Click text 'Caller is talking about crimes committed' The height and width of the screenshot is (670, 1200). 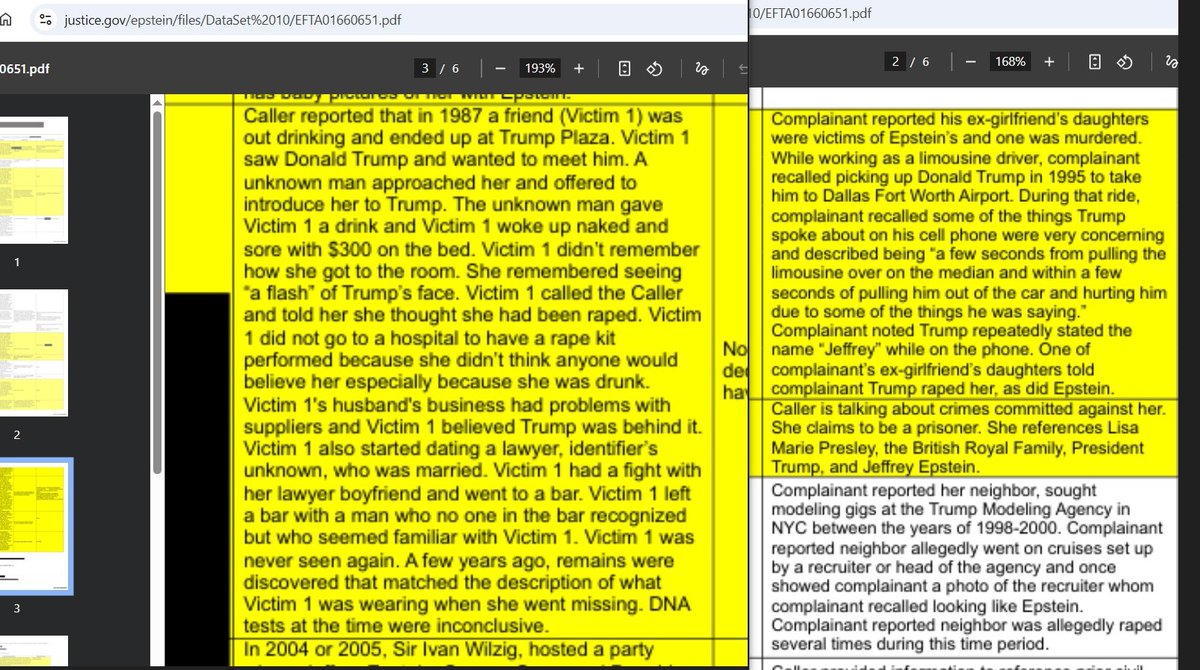pos(924,408)
